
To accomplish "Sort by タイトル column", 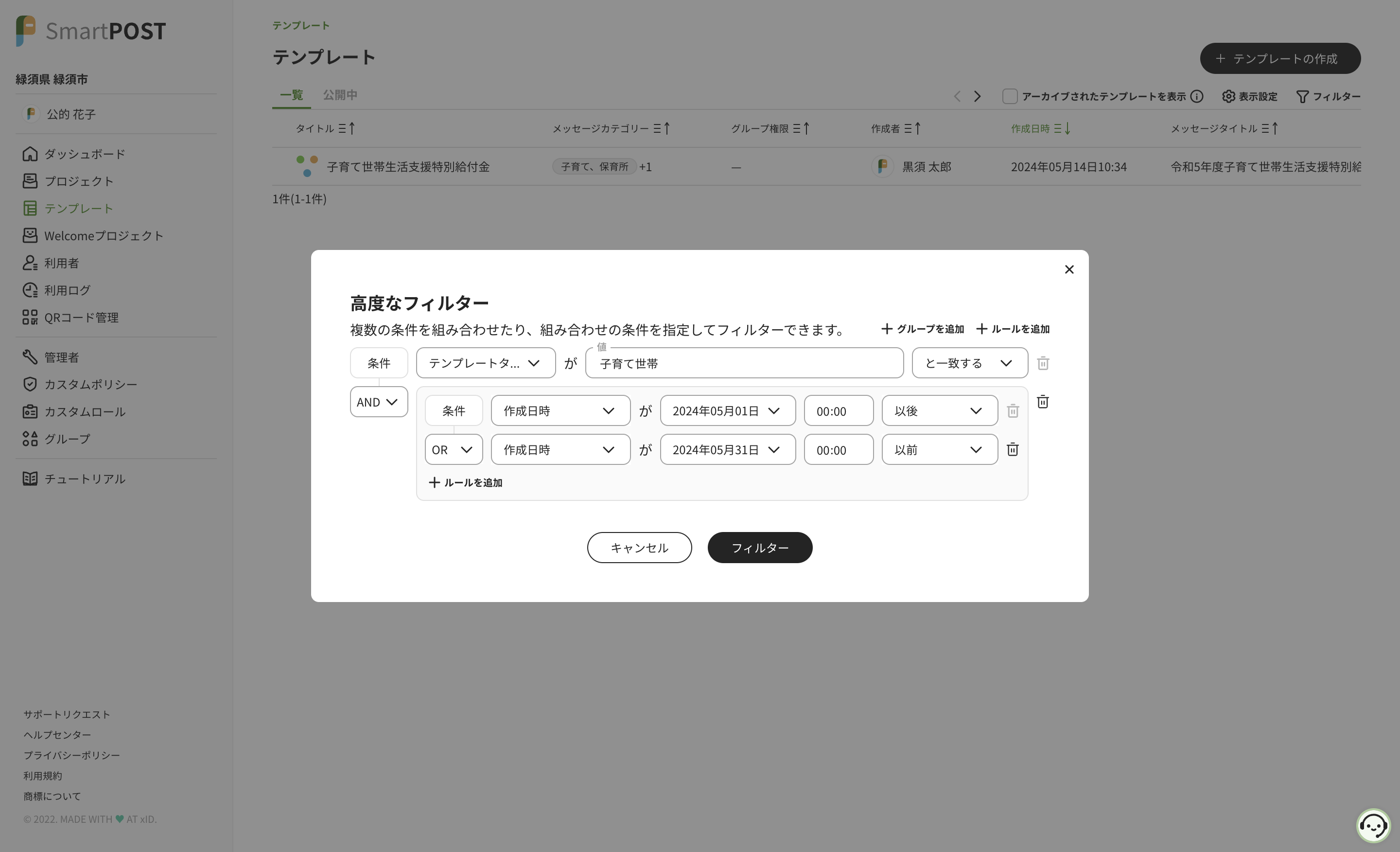I will [325, 128].
